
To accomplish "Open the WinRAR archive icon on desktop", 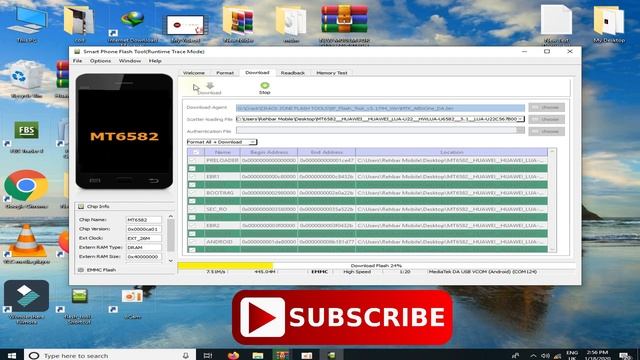I will [x=344, y=18].
